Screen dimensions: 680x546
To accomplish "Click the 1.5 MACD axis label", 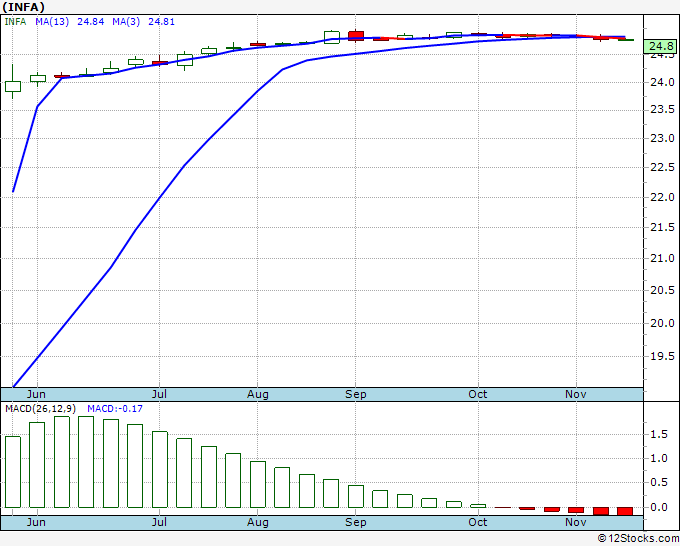I will pos(659,435).
